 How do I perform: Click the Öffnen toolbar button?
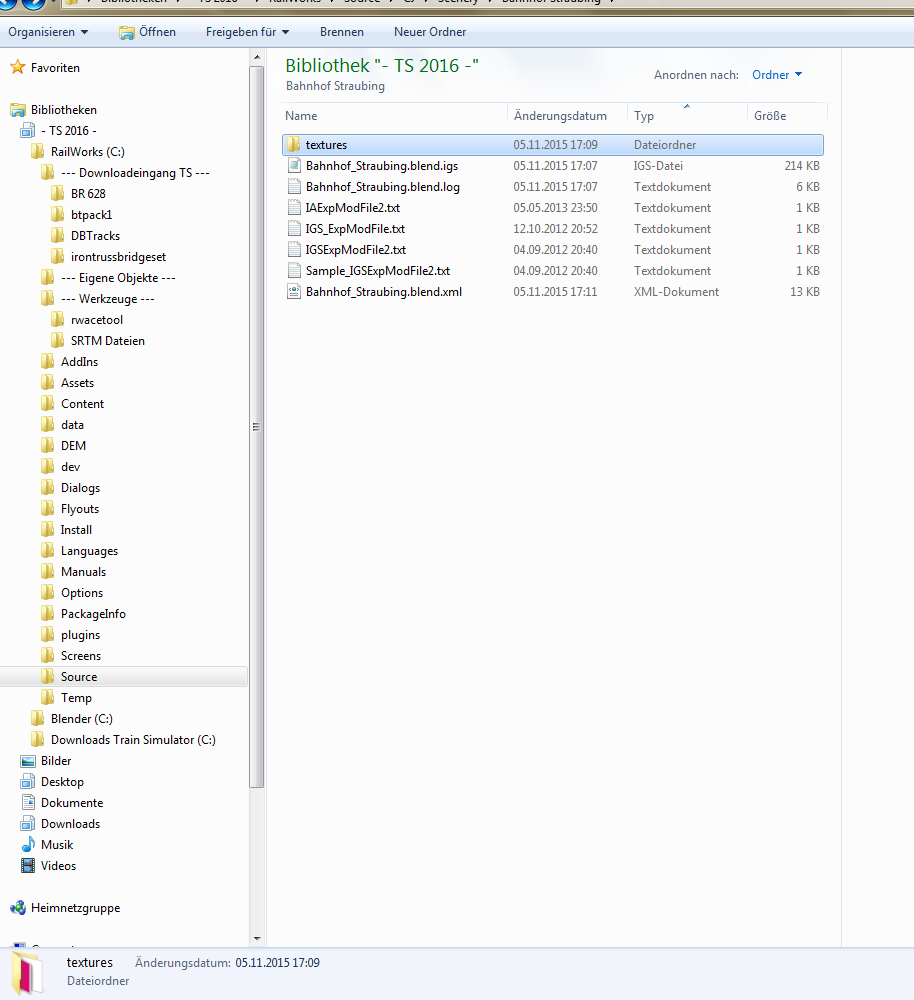coord(147,32)
